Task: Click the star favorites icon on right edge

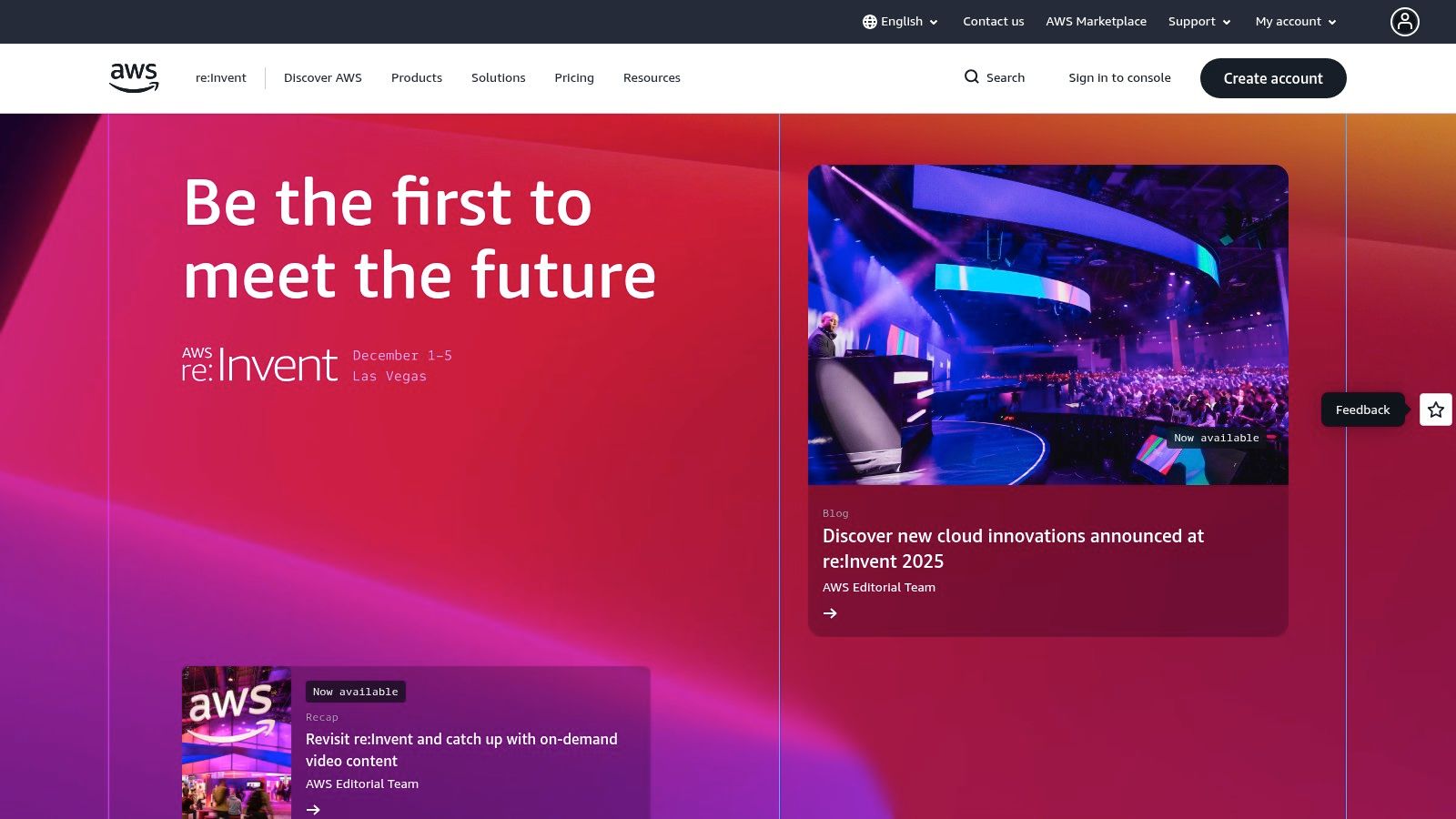Action: pyautogui.click(x=1435, y=409)
